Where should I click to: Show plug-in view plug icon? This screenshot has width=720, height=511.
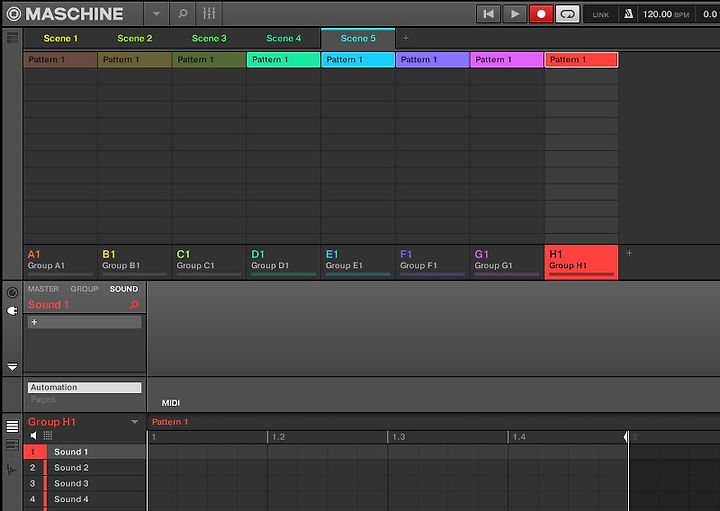click(x=12, y=311)
